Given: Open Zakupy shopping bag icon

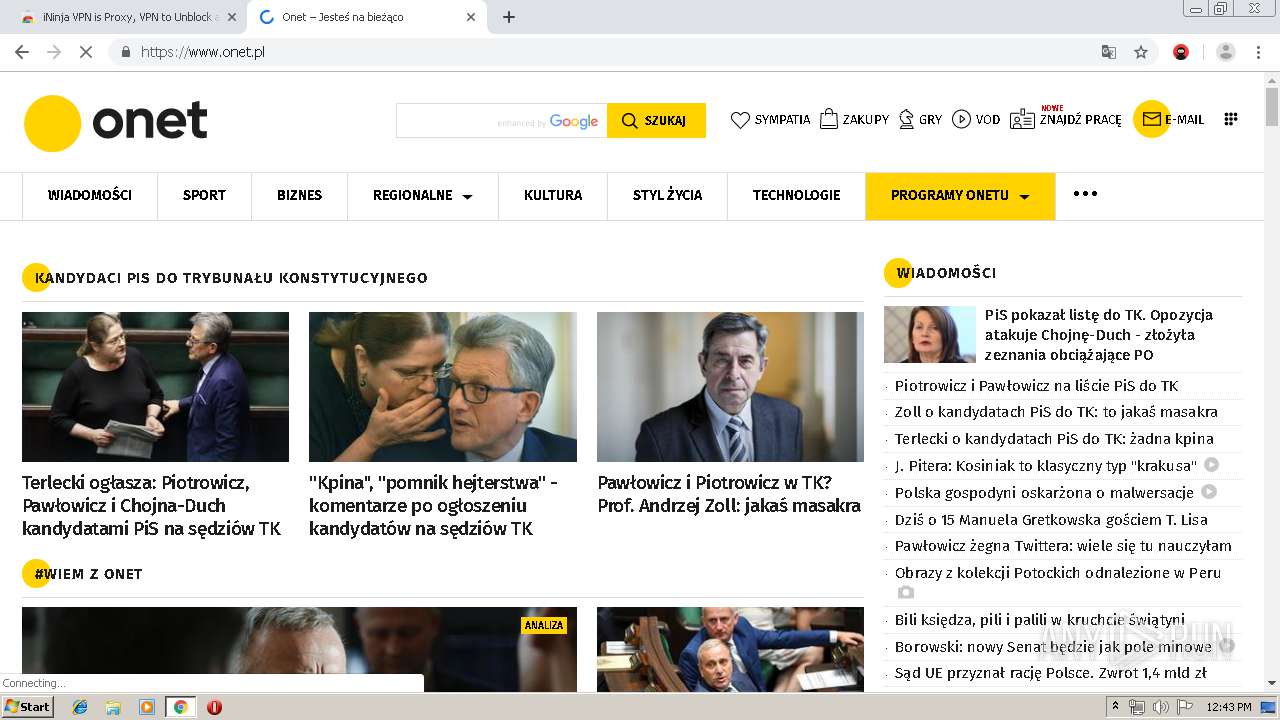Looking at the screenshot, I should pyautogui.click(x=829, y=119).
